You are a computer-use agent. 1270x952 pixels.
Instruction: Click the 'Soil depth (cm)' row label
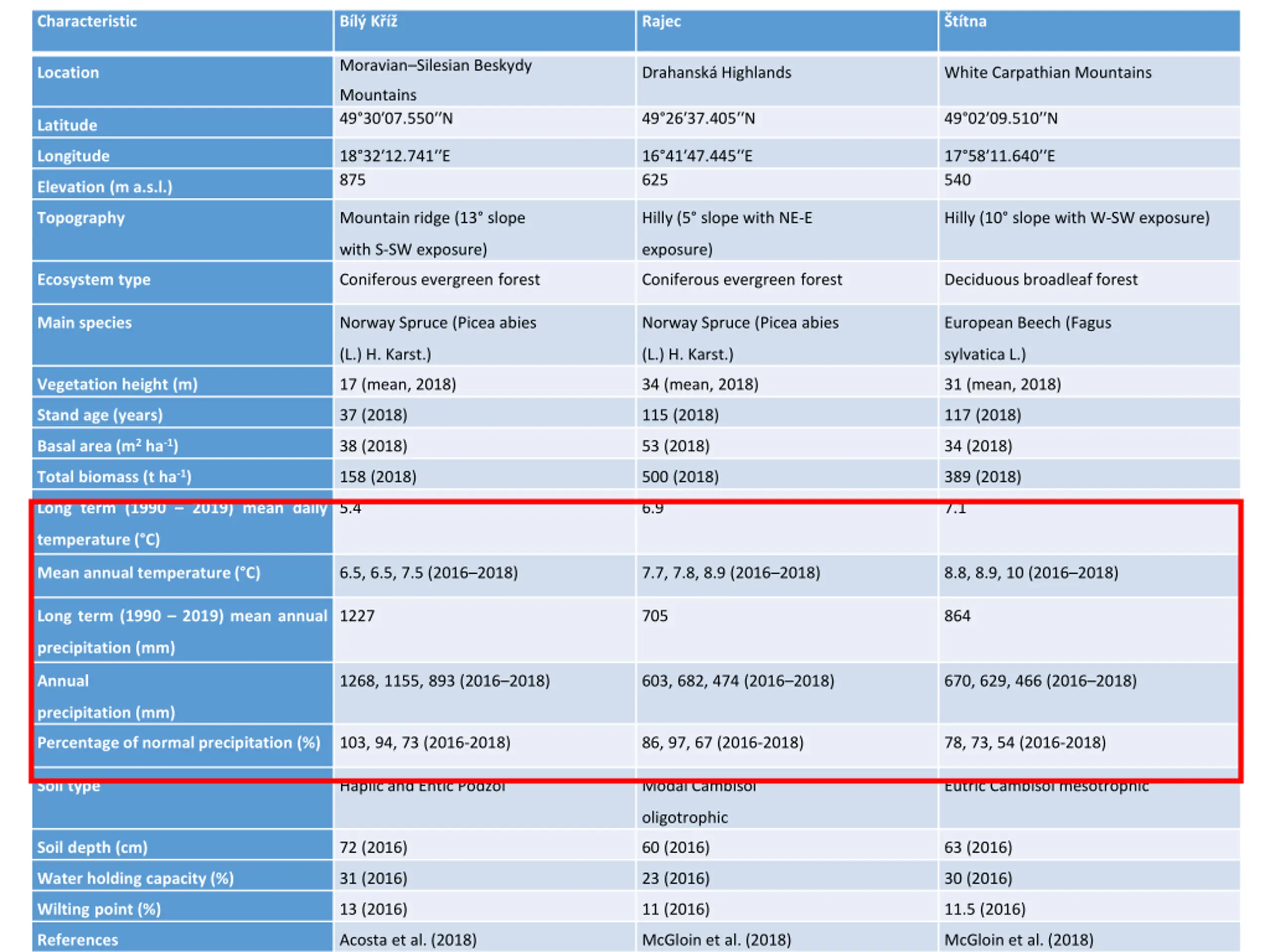pyautogui.click(x=183, y=845)
